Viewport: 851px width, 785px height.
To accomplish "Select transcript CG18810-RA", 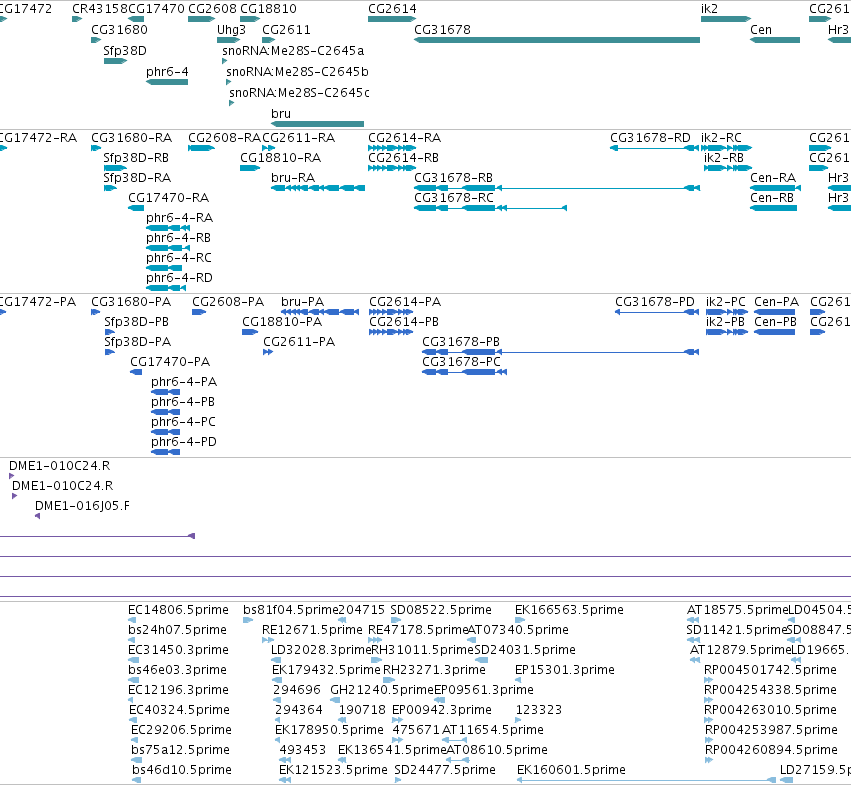I will 250,168.
